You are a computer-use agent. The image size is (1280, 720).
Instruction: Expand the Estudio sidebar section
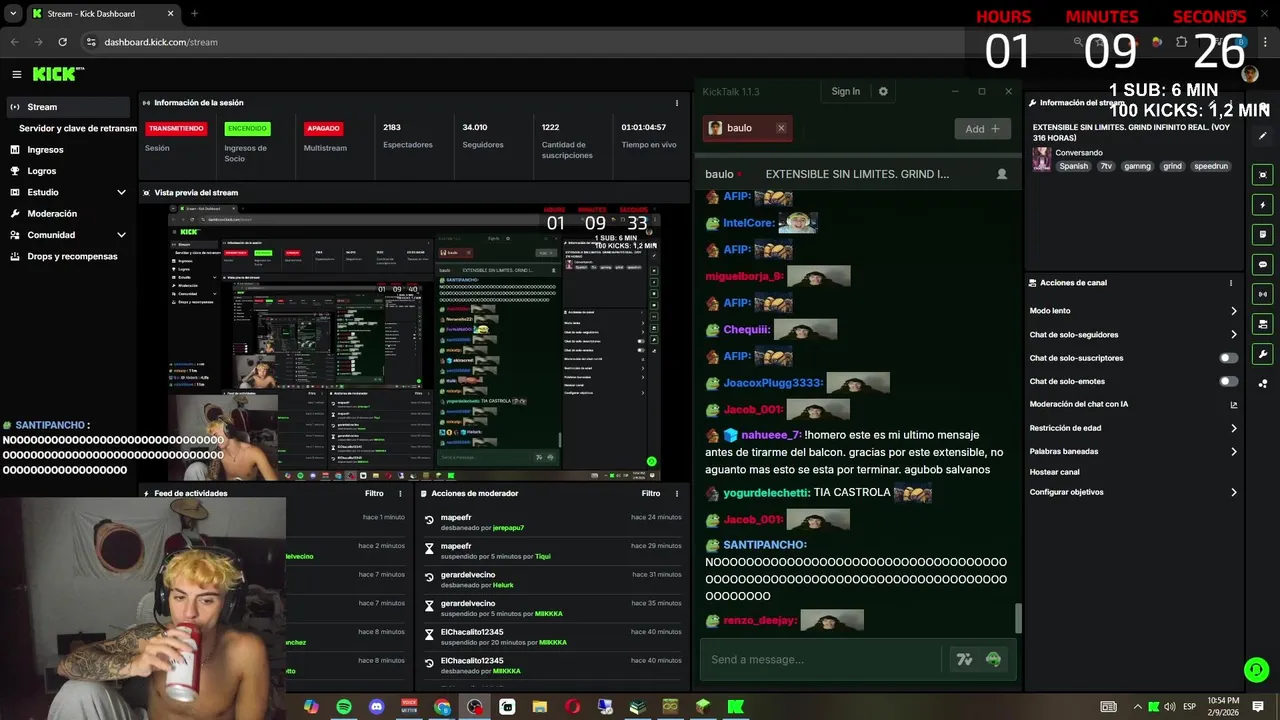point(121,192)
